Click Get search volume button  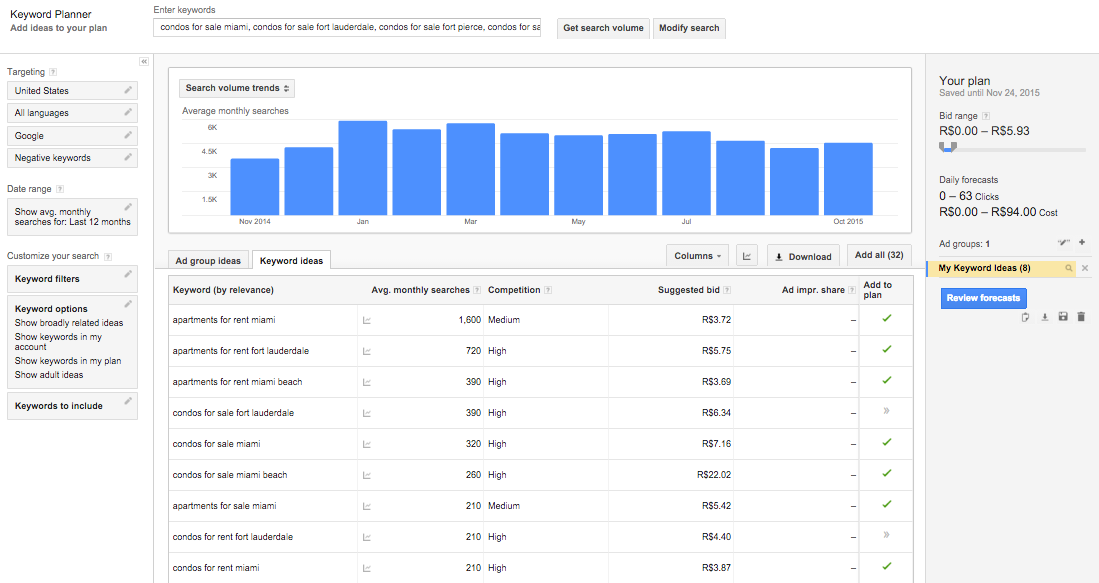(x=603, y=28)
